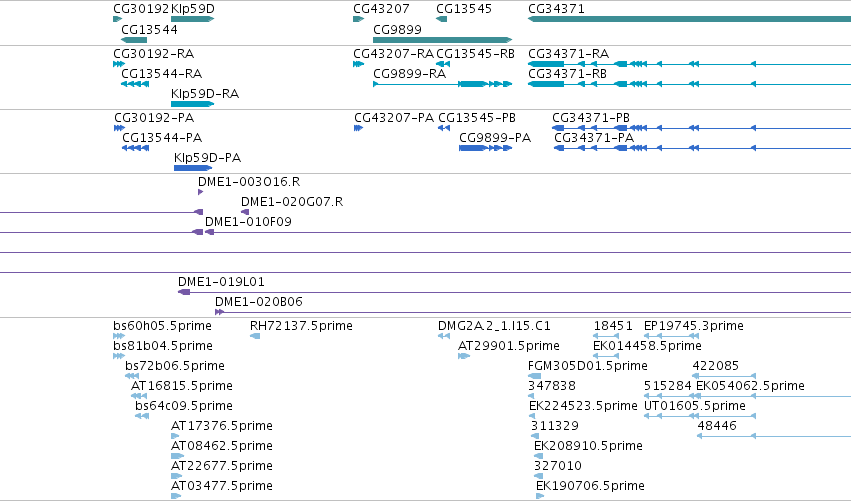Click EST EP19745.3prime
This screenshot has height=501, width=851.
694,326
